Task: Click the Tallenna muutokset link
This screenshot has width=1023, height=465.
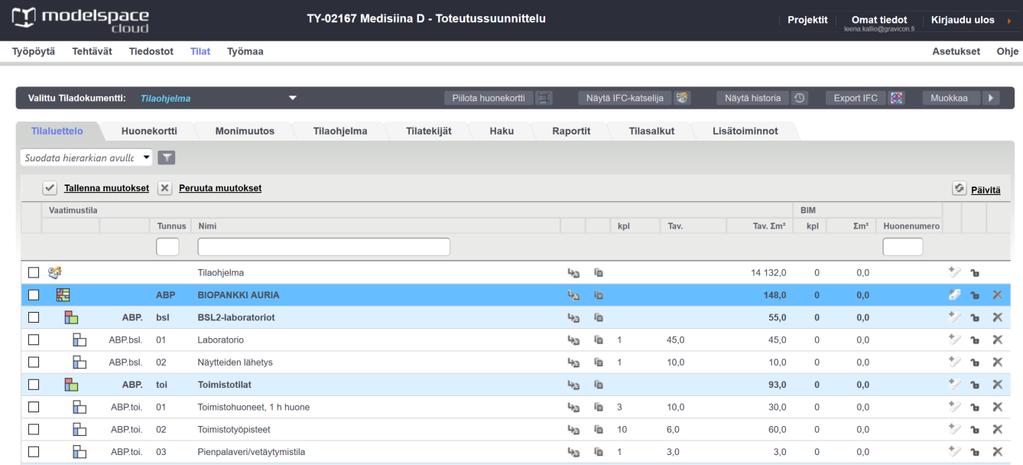Action: (106, 188)
